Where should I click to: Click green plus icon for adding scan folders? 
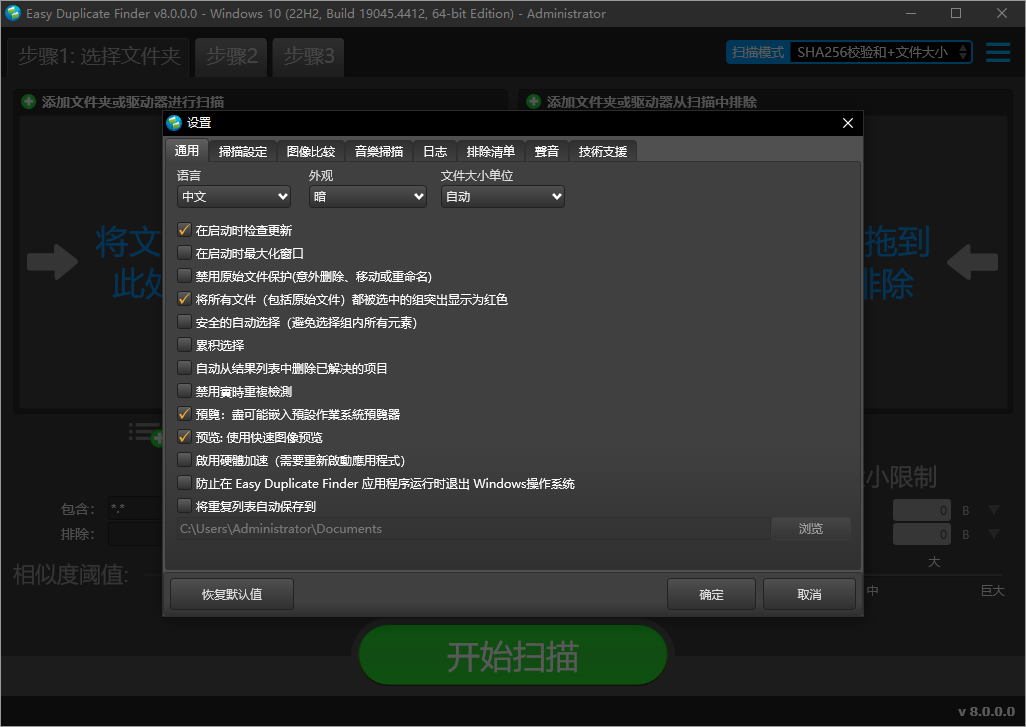point(29,101)
